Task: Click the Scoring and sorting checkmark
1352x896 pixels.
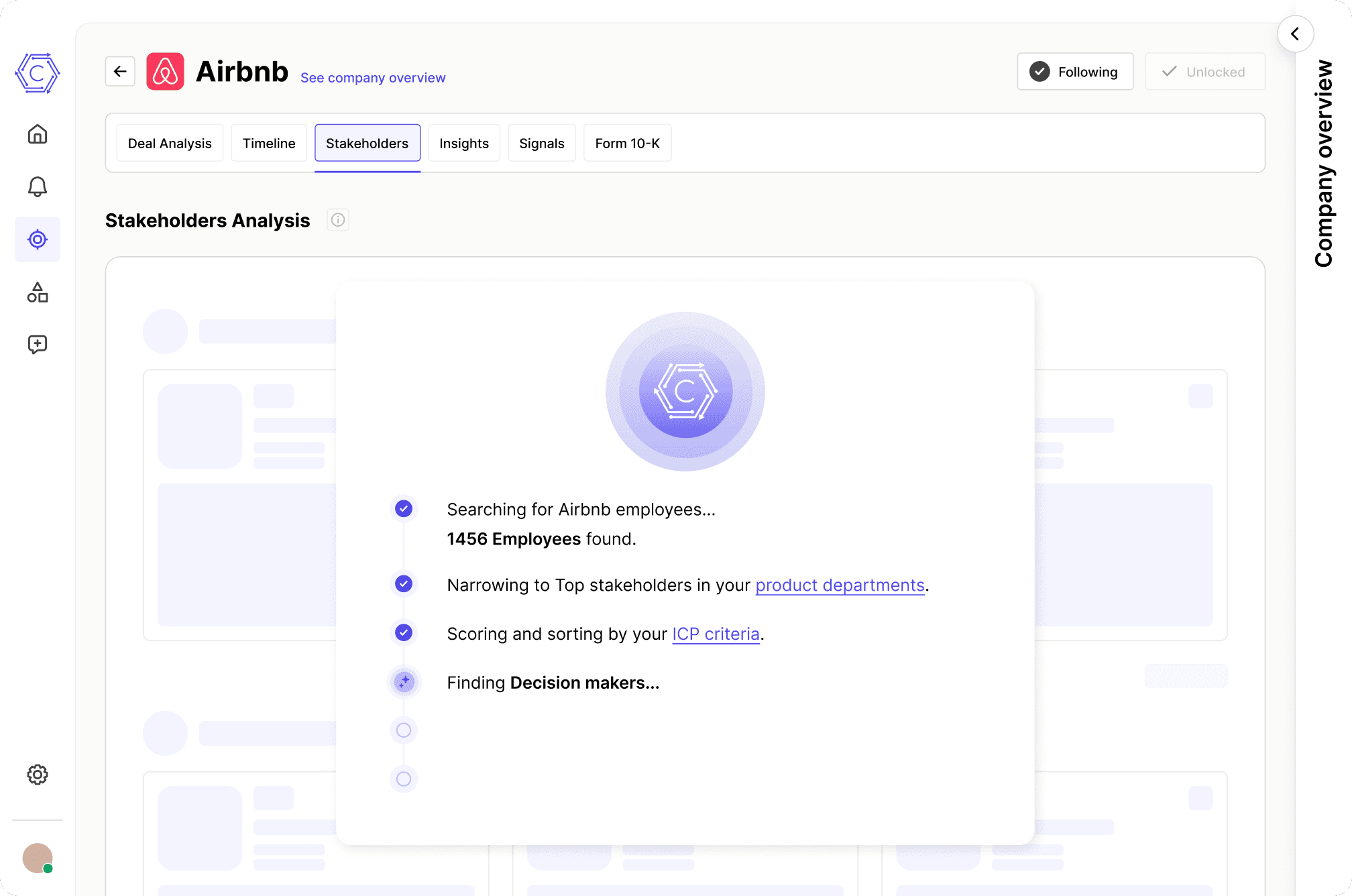Action: coord(404,632)
